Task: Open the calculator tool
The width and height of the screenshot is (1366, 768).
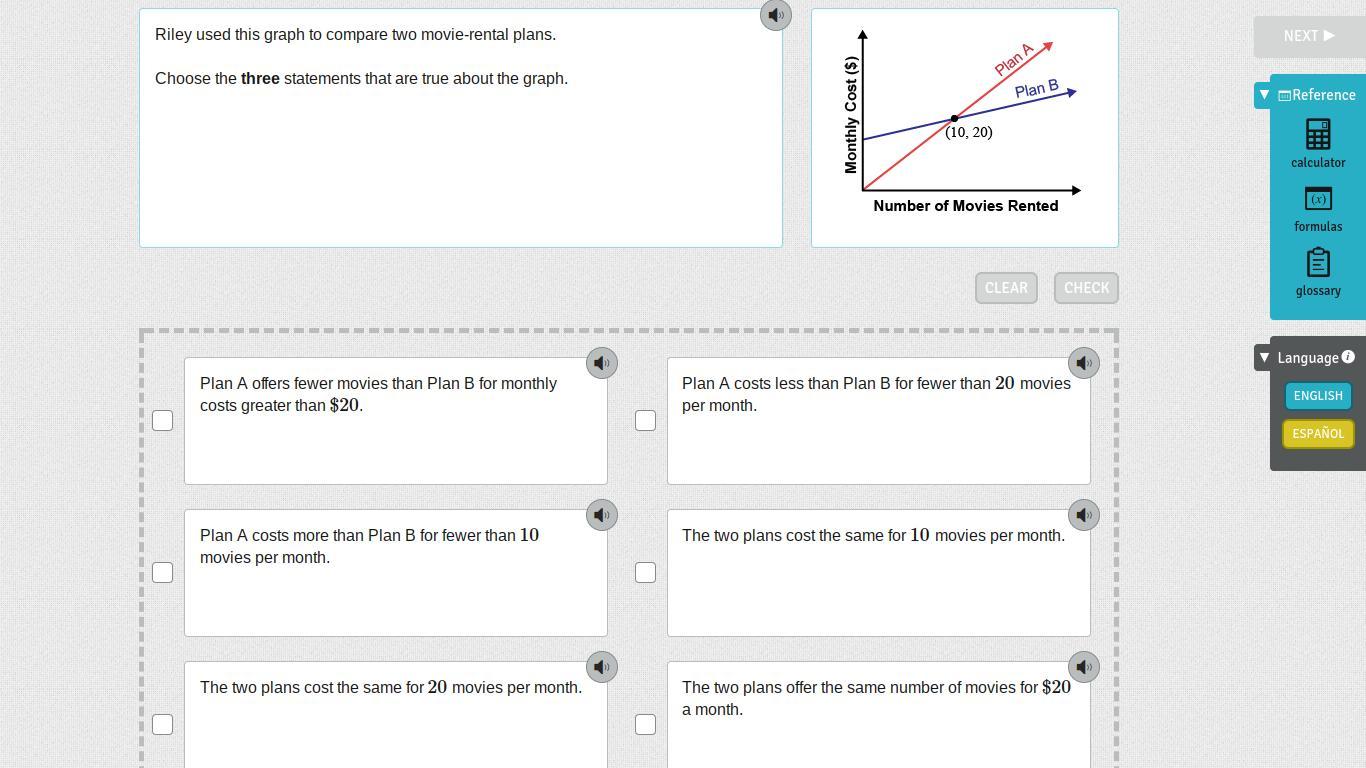Action: point(1318,144)
